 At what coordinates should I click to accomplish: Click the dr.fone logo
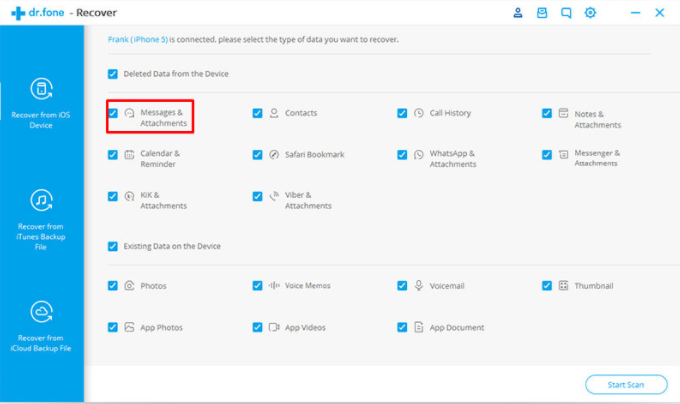pyautogui.click(x=38, y=13)
